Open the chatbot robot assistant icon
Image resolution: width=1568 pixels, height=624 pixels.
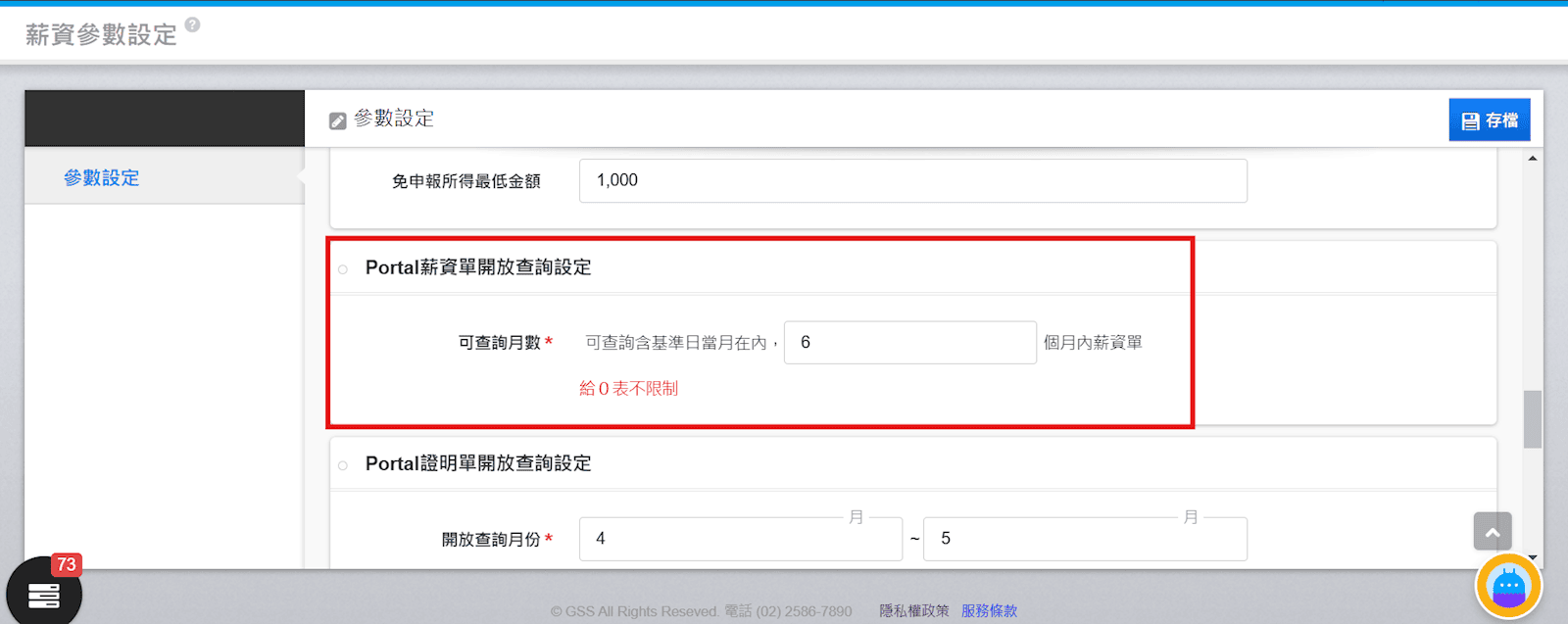point(1508,587)
